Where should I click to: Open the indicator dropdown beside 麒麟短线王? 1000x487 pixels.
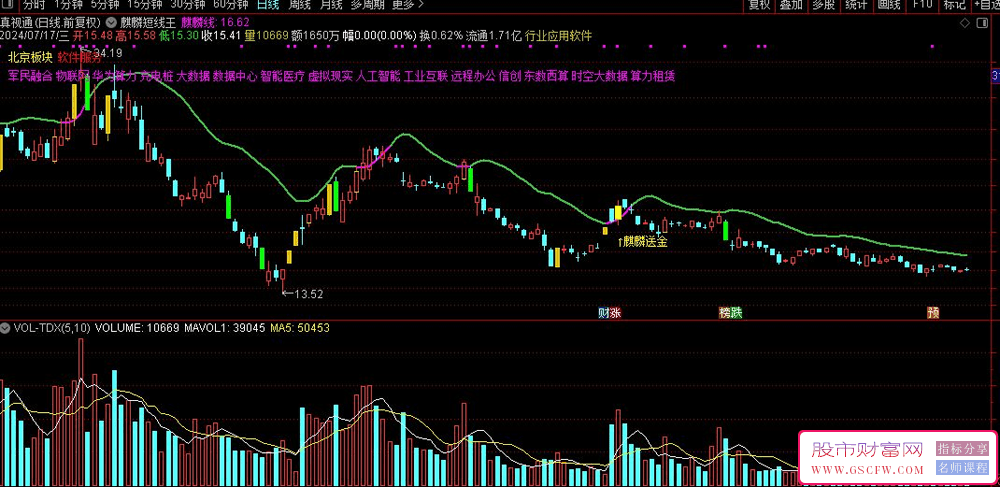(112, 20)
